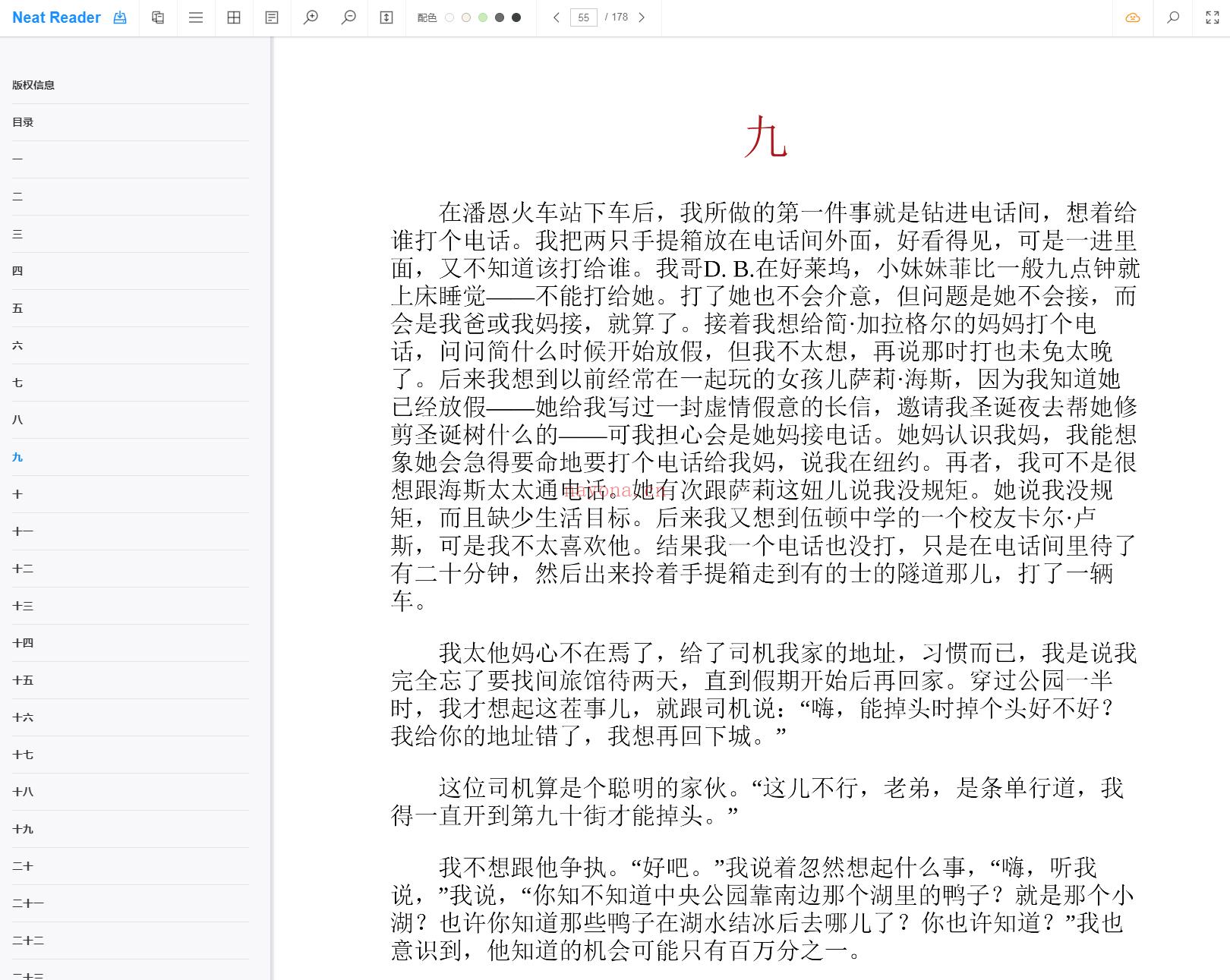1230x980 pixels.
Task: Open the search magnifier at top right
Action: [1173, 17]
